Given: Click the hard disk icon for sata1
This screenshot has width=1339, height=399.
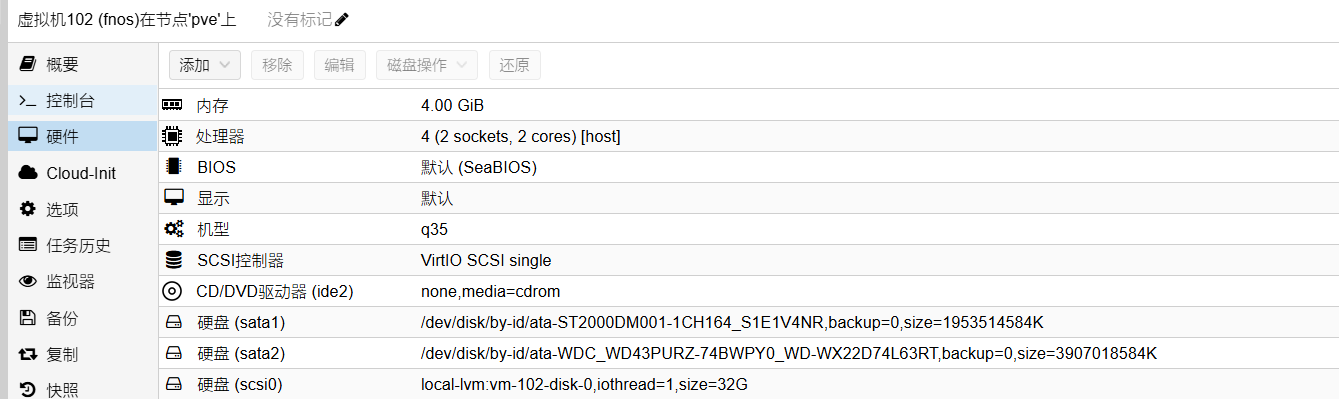Looking at the screenshot, I should [173, 322].
